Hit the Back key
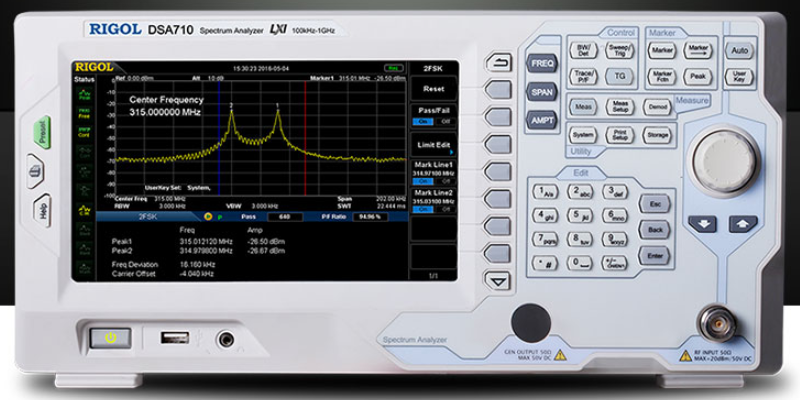This screenshot has width=800, height=400. (655, 230)
